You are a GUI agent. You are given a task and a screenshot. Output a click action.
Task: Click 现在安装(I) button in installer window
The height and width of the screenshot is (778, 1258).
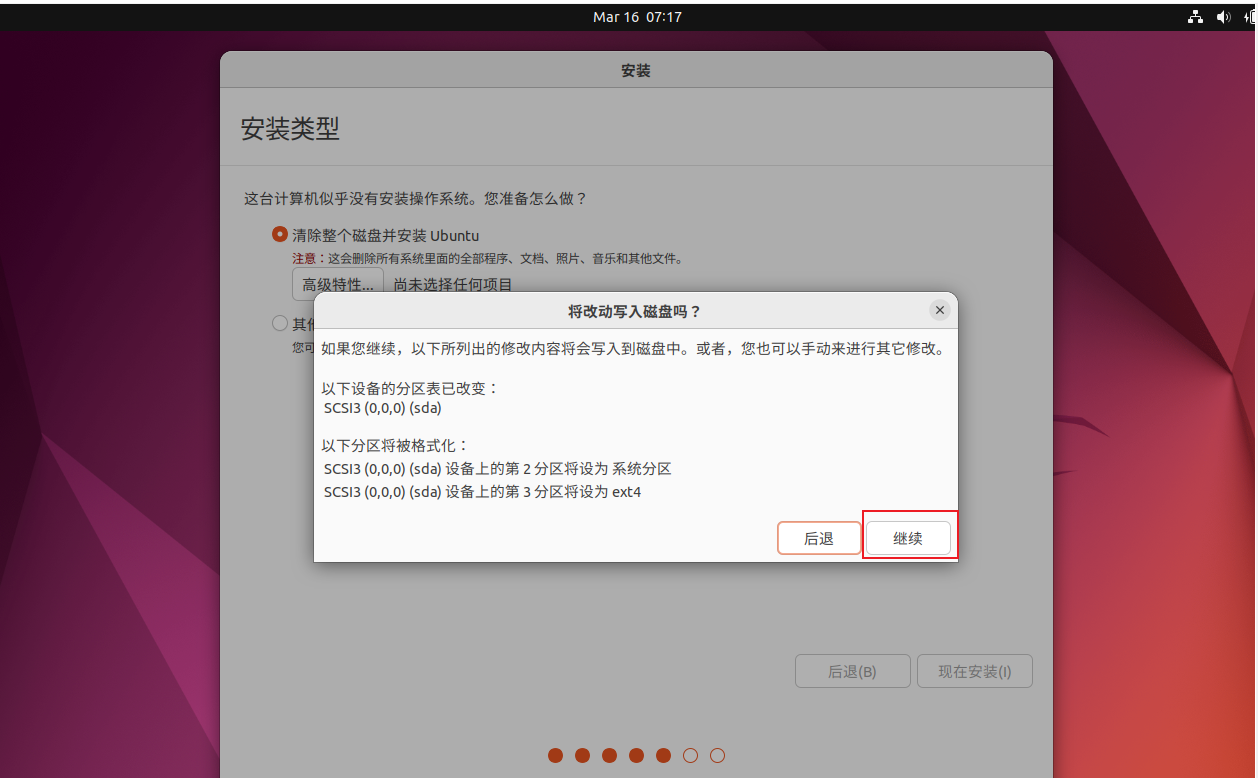[975, 671]
